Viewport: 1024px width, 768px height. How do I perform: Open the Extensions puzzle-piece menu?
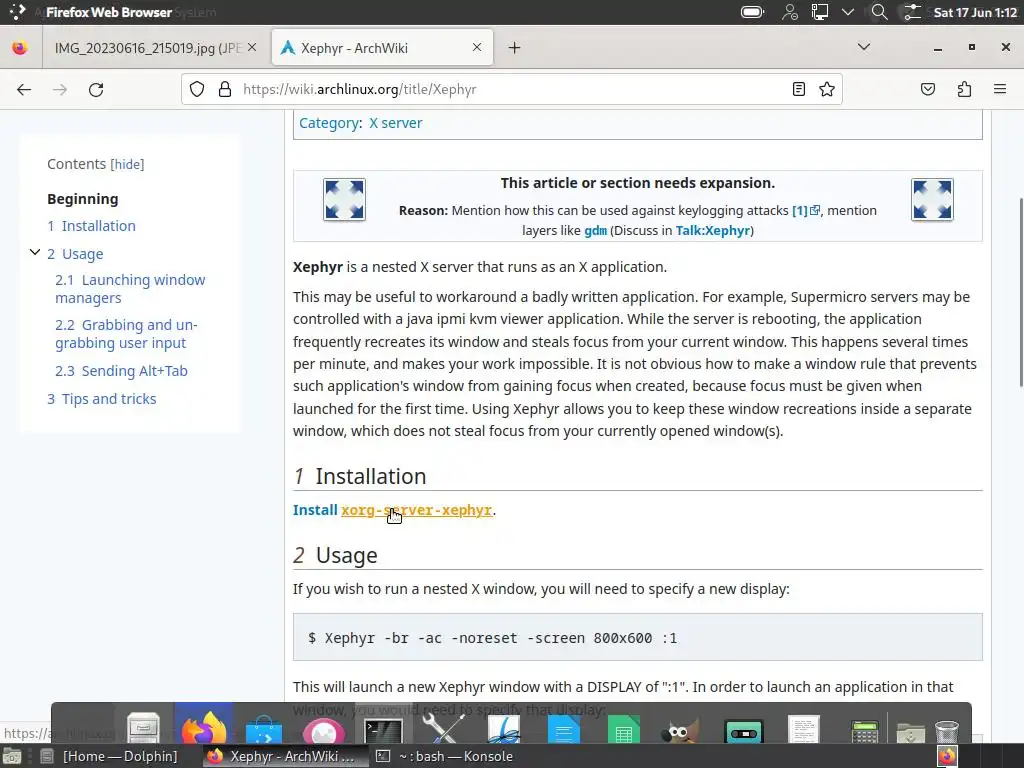click(964, 89)
